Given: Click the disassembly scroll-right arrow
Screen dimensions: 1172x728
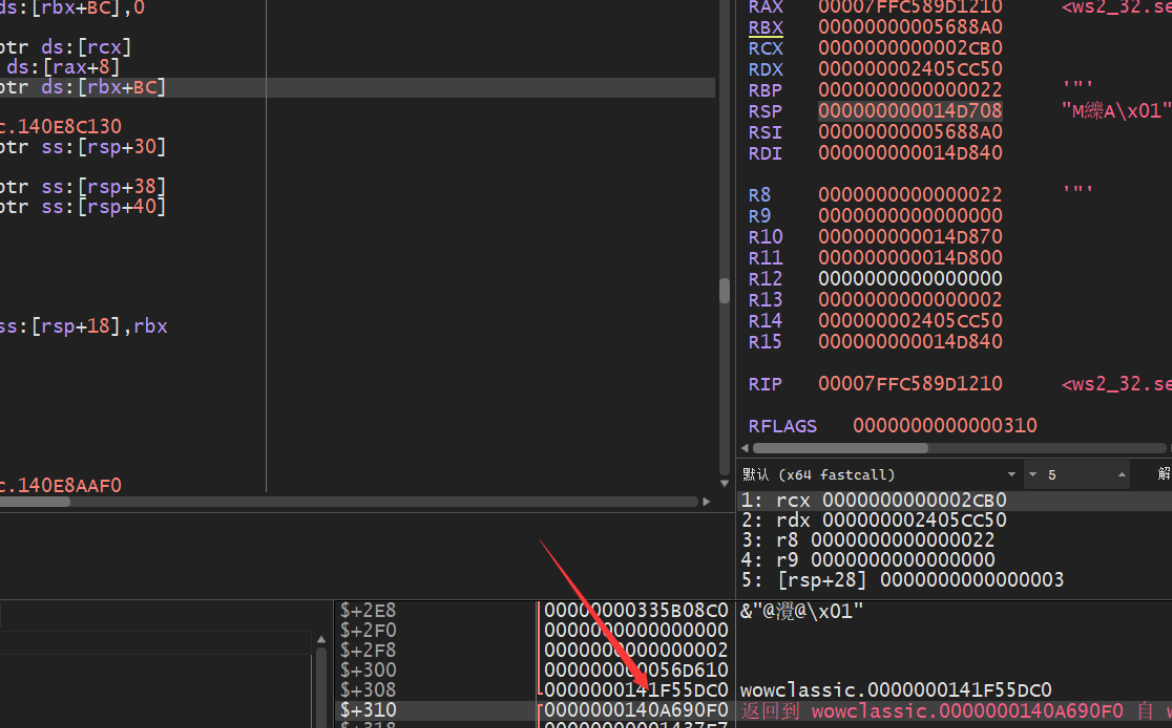Looking at the screenshot, I should tap(706, 502).
